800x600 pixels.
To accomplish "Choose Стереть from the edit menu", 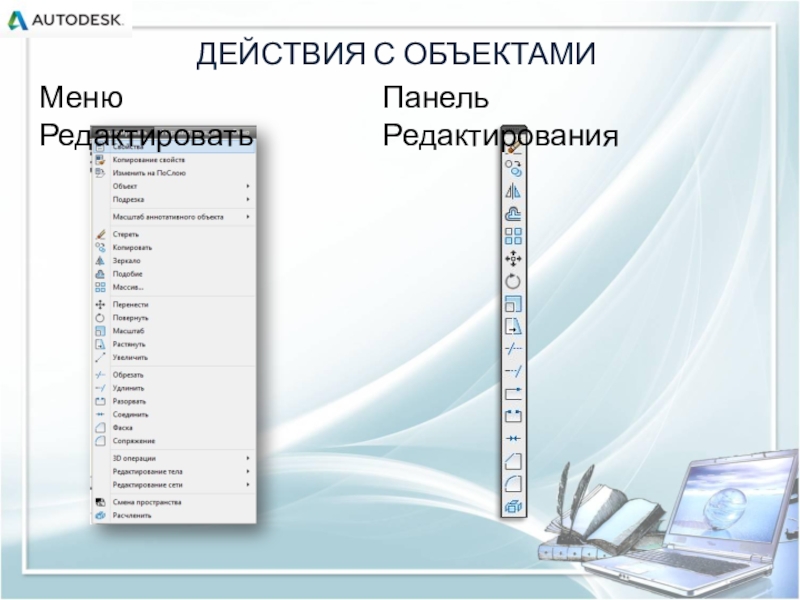I will click(x=173, y=234).
